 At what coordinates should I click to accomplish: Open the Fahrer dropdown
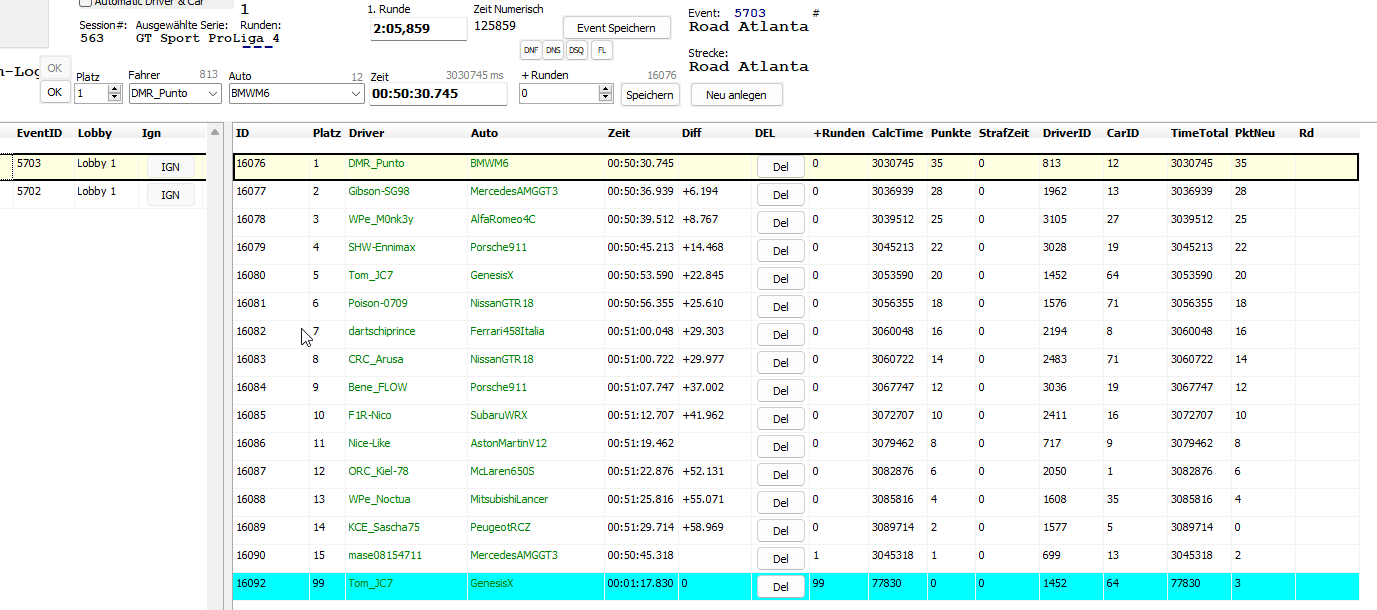pyautogui.click(x=212, y=94)
